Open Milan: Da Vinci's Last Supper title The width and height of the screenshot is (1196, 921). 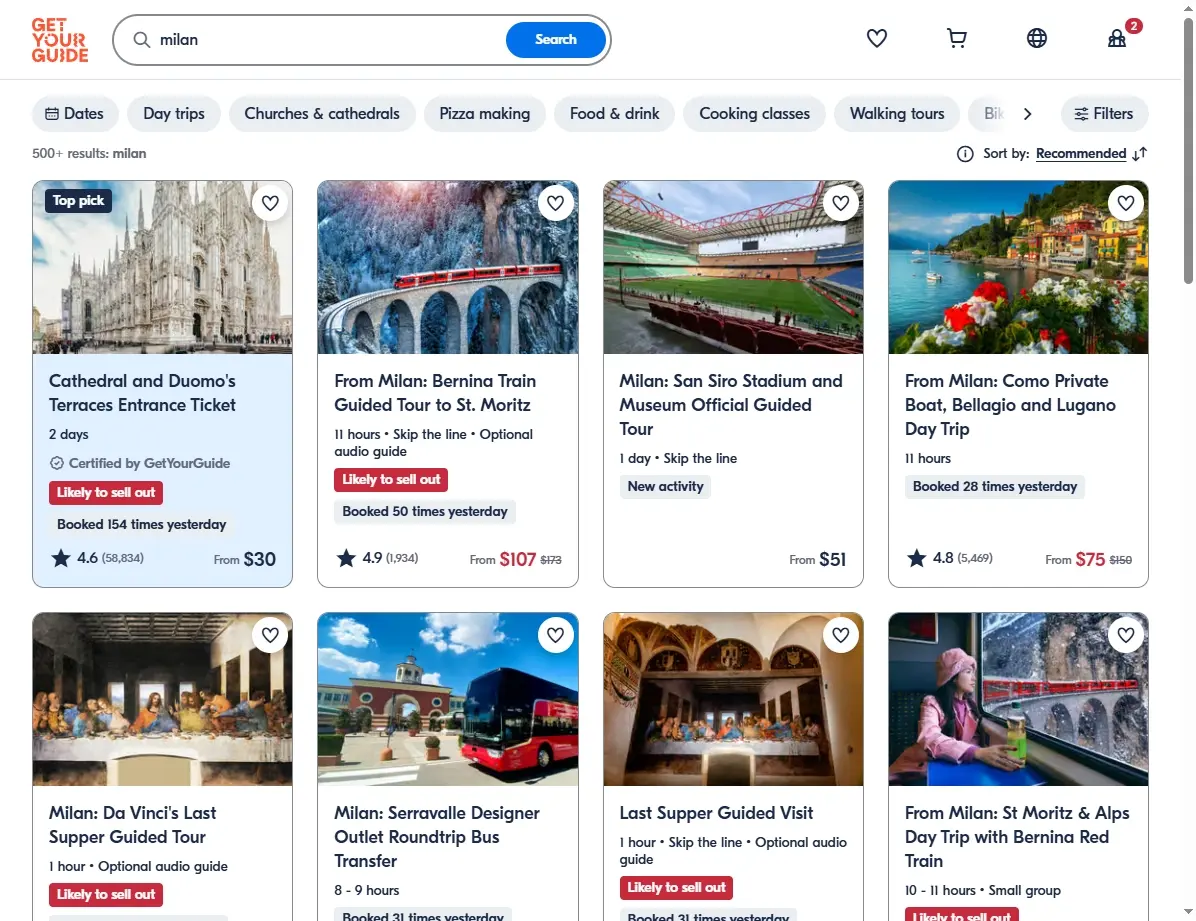[x=133, y=825]
